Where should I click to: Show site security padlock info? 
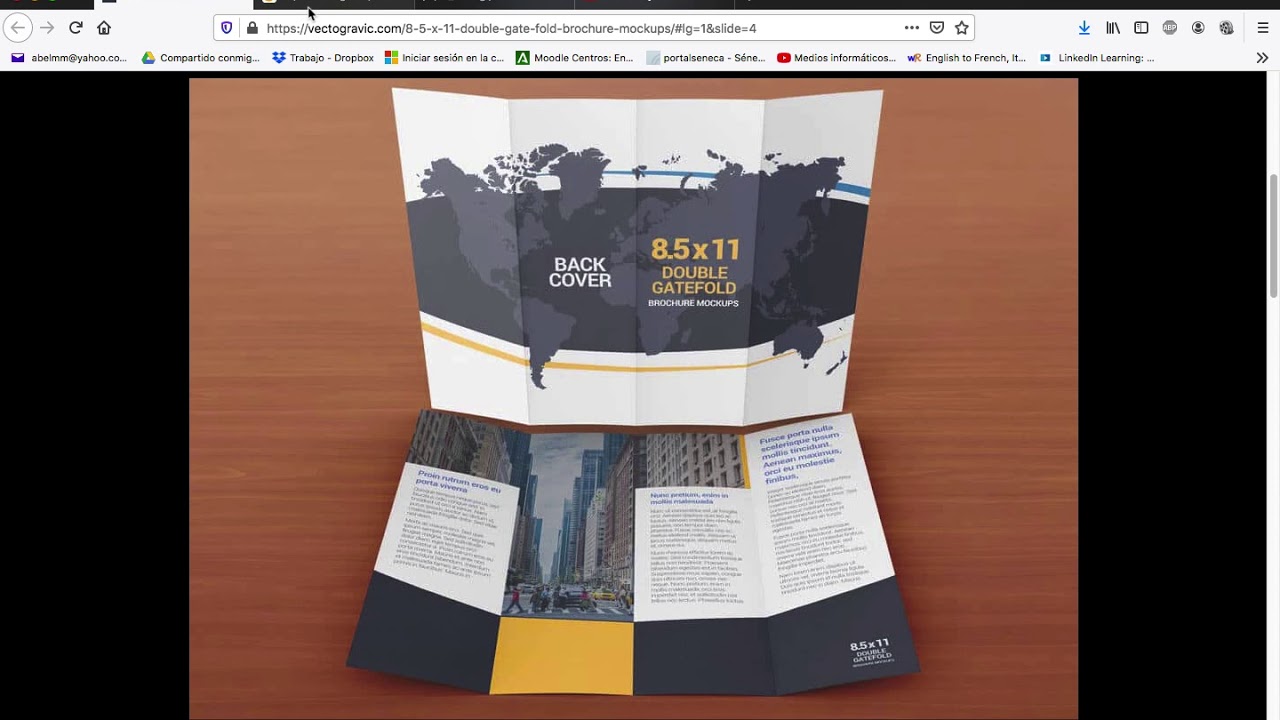[x=252, y=28]
